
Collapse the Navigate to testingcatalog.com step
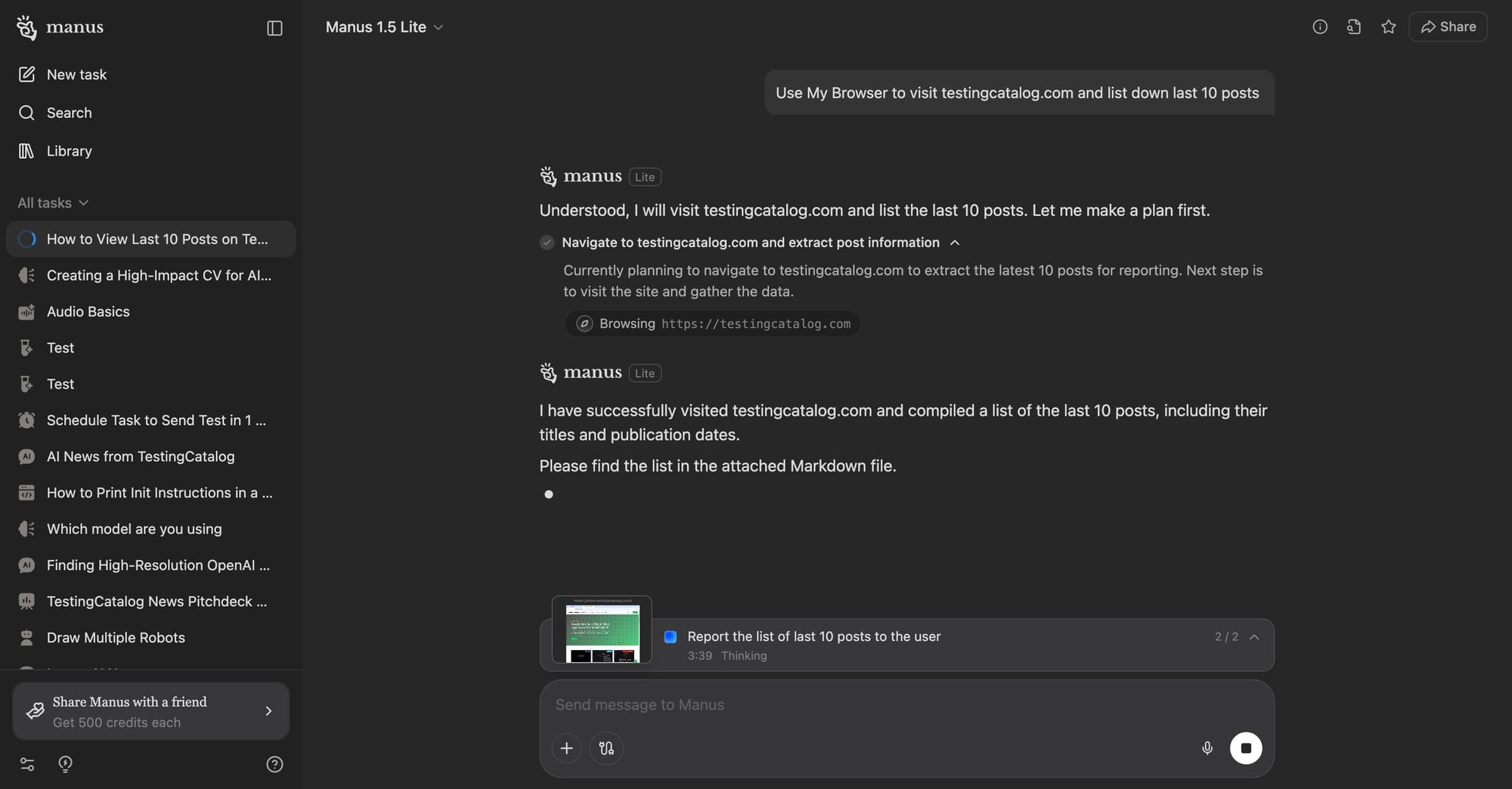955,243
